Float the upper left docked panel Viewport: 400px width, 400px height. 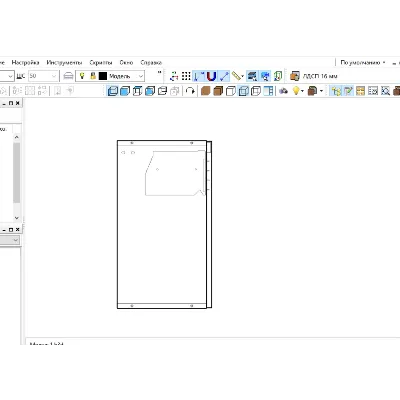11,103
